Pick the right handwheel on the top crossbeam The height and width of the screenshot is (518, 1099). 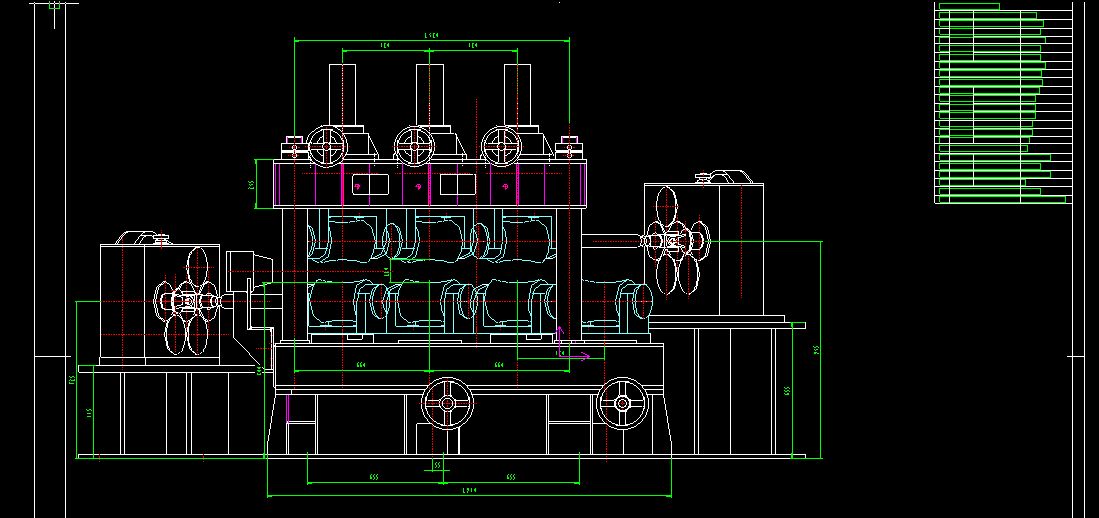[502, 146]
